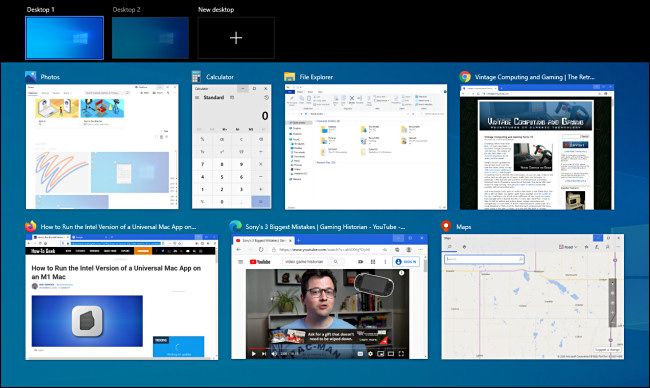Activate the Maps window thumbnail
650x388 pixels.
(x=533, y=297)
